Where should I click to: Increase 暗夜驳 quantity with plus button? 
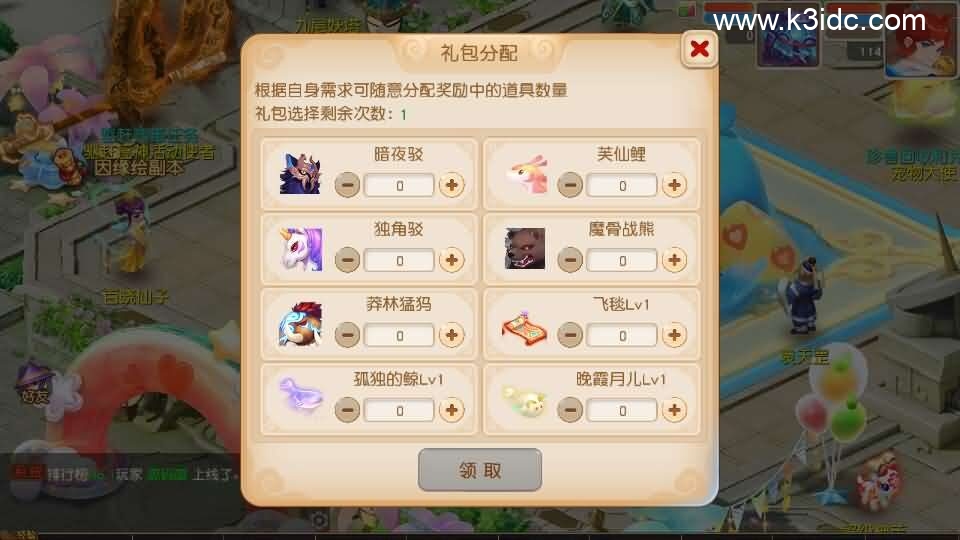coord(452,185)
